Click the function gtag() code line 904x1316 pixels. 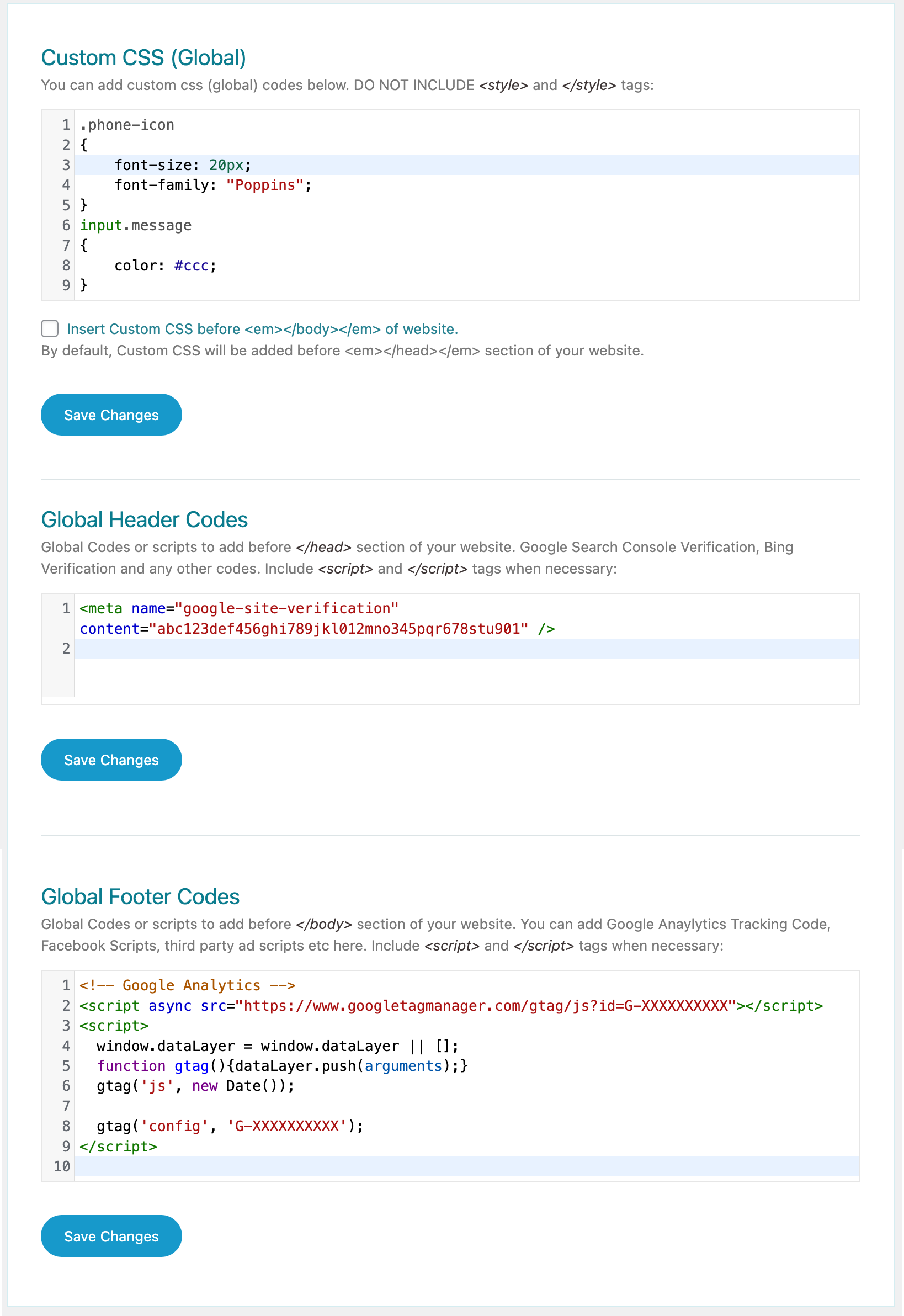pyautogui.click(x=283, y=1066)
